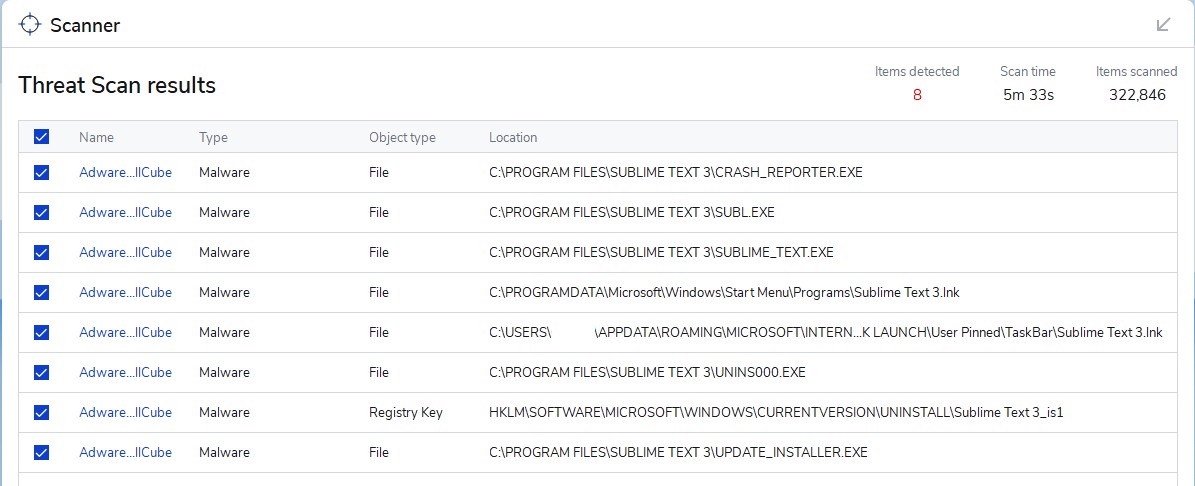Image resolution: width=1195 pixels, height=486 pixels.
Task: Uncheck the UNINS000.EXE row checkbox
Action: pos(41,372)
